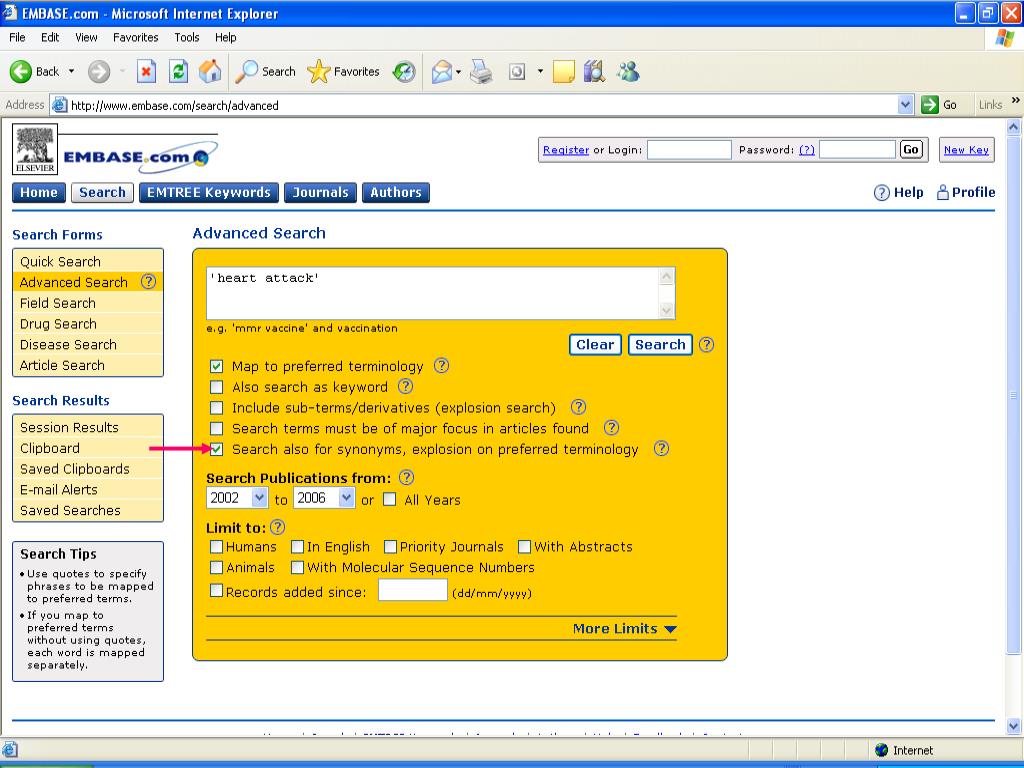Click the Print toolbar icon
This screenshot has height=768, width=1024.
click(x=481, y=71)
